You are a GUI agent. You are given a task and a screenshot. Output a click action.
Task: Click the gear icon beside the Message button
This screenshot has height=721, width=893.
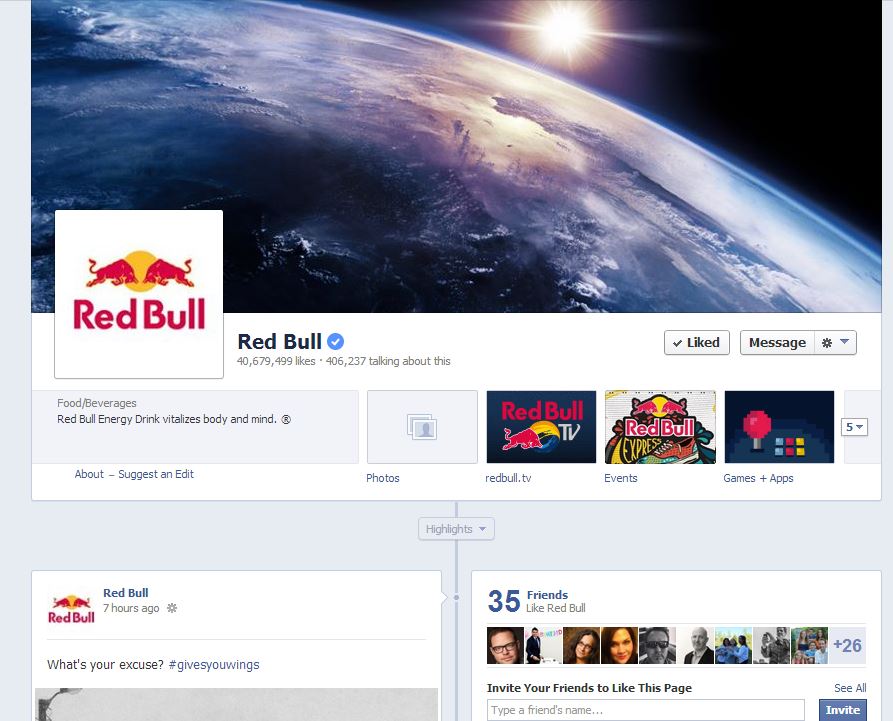click(827, 343)
